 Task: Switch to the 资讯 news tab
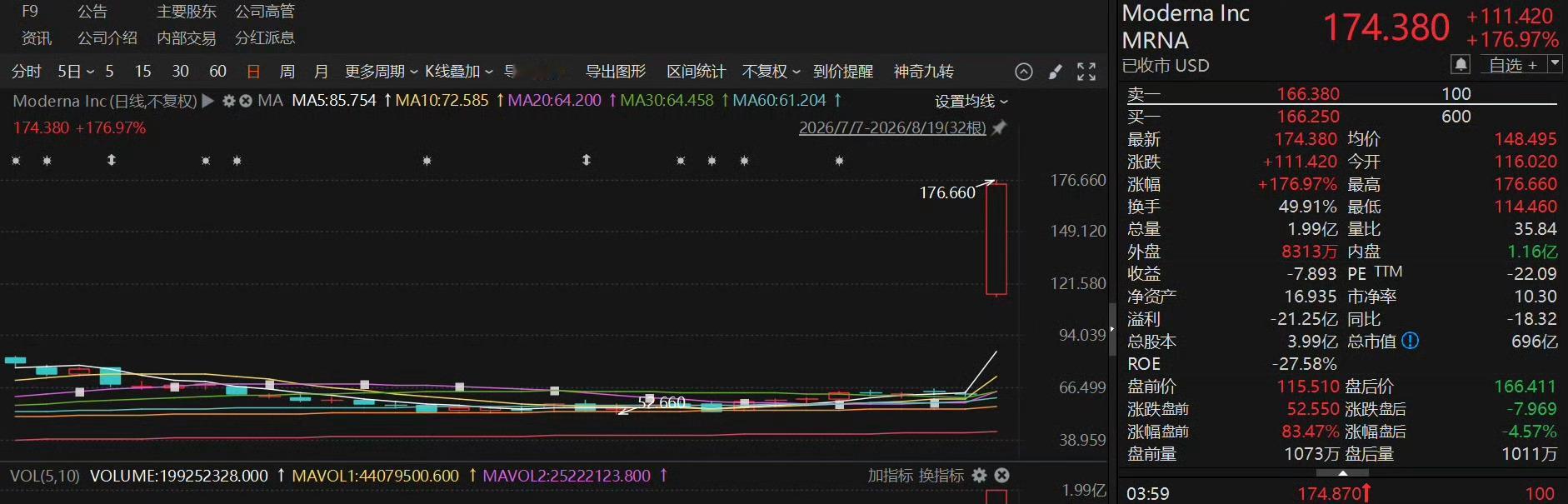click(x=37, y=38)
